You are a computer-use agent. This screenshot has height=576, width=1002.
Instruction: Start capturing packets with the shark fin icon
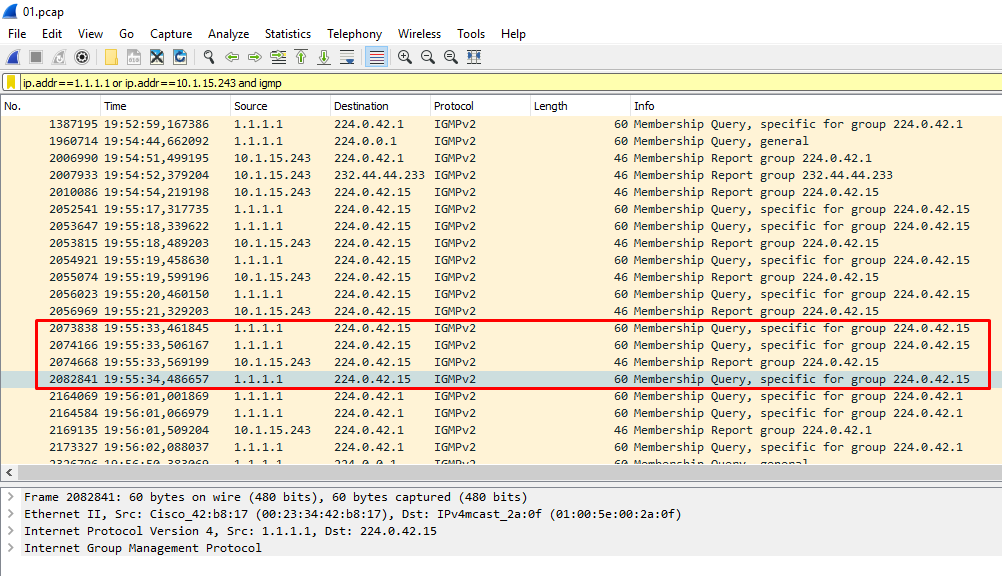pyautogui.click(x=13, y=57)
